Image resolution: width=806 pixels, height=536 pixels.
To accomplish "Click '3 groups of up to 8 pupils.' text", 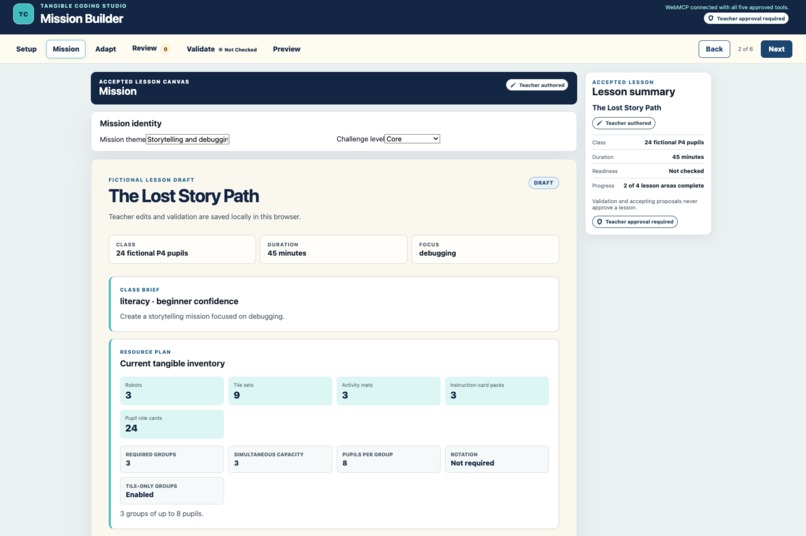I will [161, 513].
